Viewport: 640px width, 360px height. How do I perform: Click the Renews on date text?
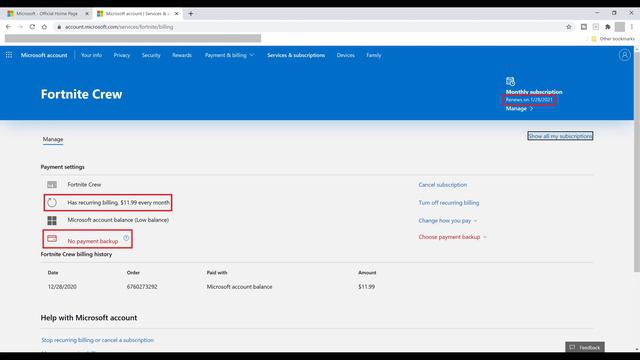[529, 100]
